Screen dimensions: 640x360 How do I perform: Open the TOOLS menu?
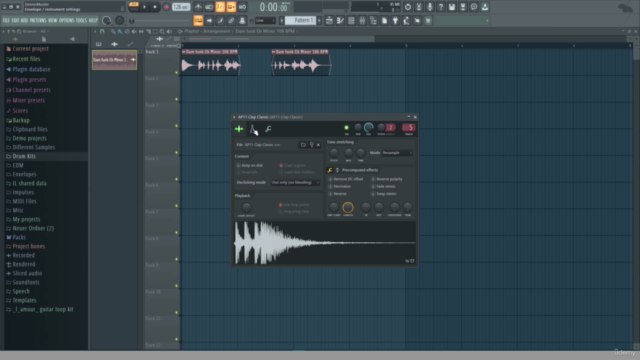click(82, 20)
